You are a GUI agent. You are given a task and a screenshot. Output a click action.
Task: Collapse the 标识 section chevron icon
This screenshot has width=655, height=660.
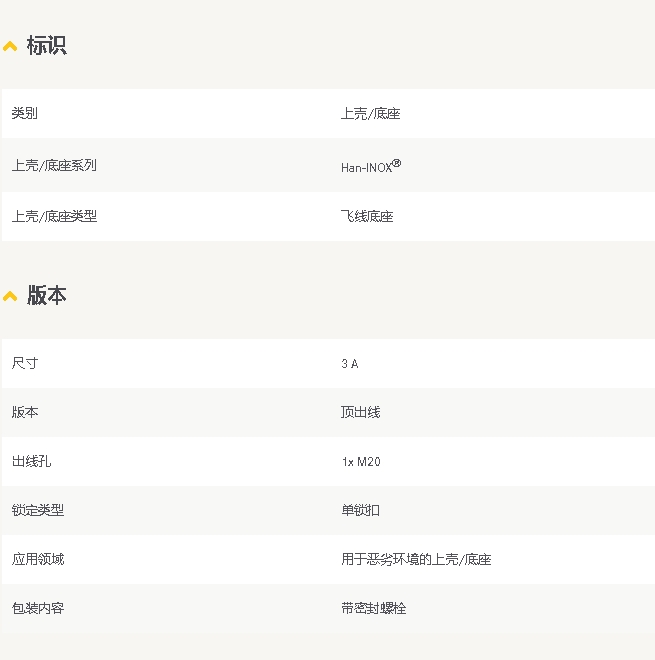point(10,46)
